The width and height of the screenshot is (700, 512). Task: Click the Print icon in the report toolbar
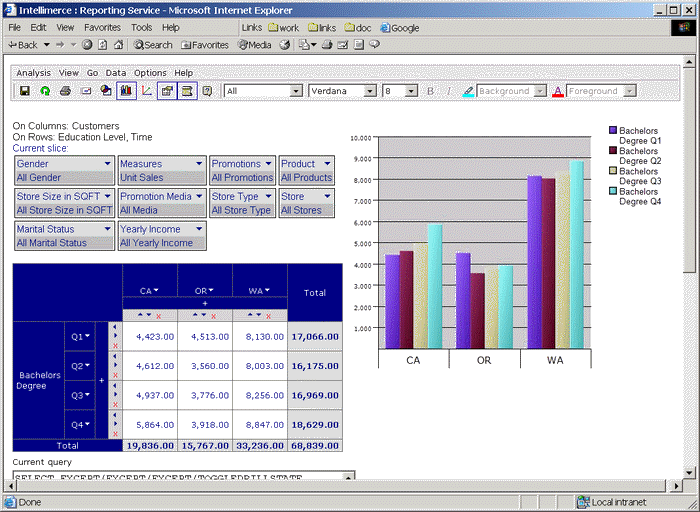[65, 91]
